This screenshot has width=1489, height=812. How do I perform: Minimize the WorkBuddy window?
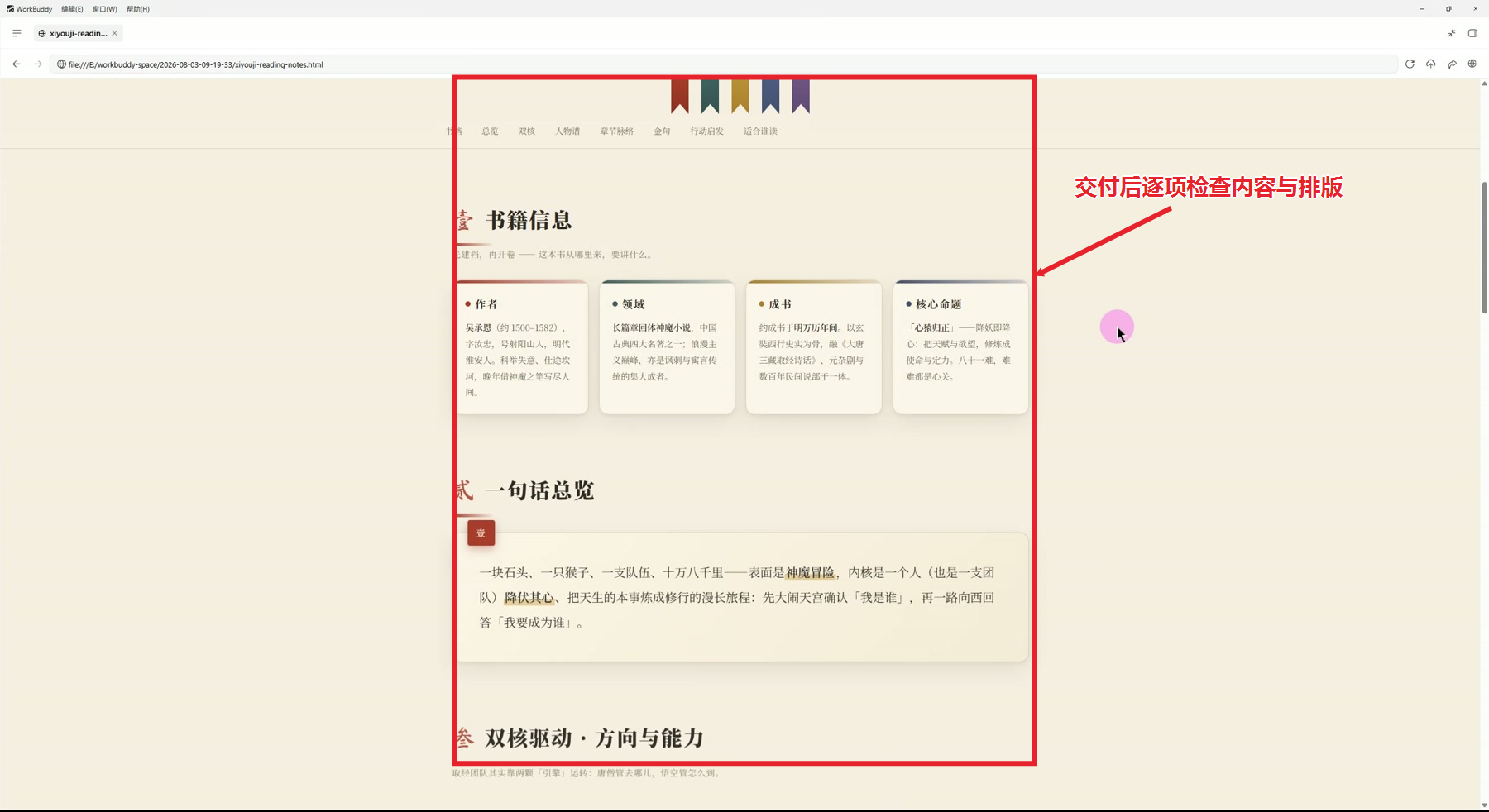[1422, 9]
